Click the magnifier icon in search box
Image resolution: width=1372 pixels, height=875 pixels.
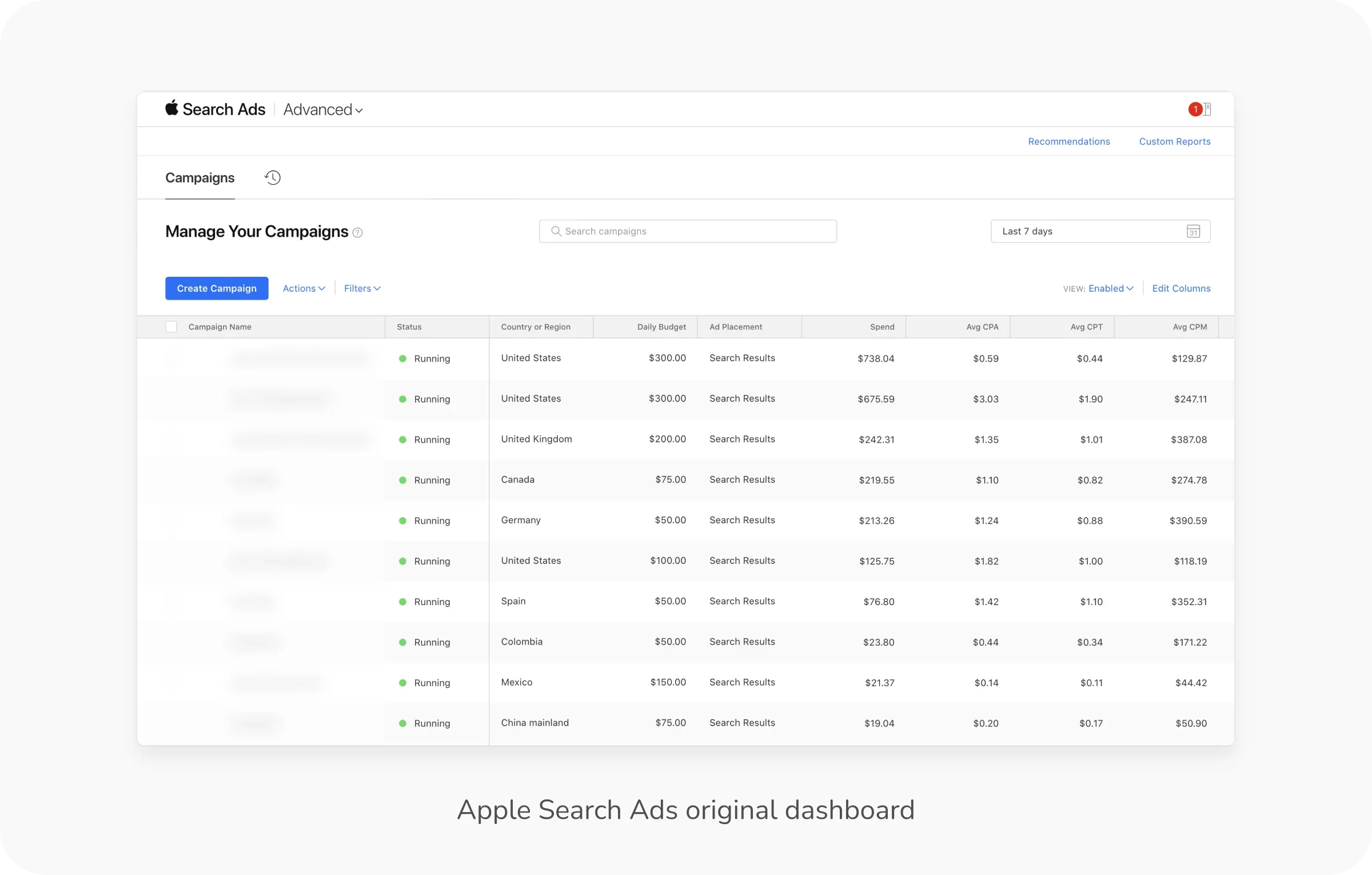(x=556, y=231)
